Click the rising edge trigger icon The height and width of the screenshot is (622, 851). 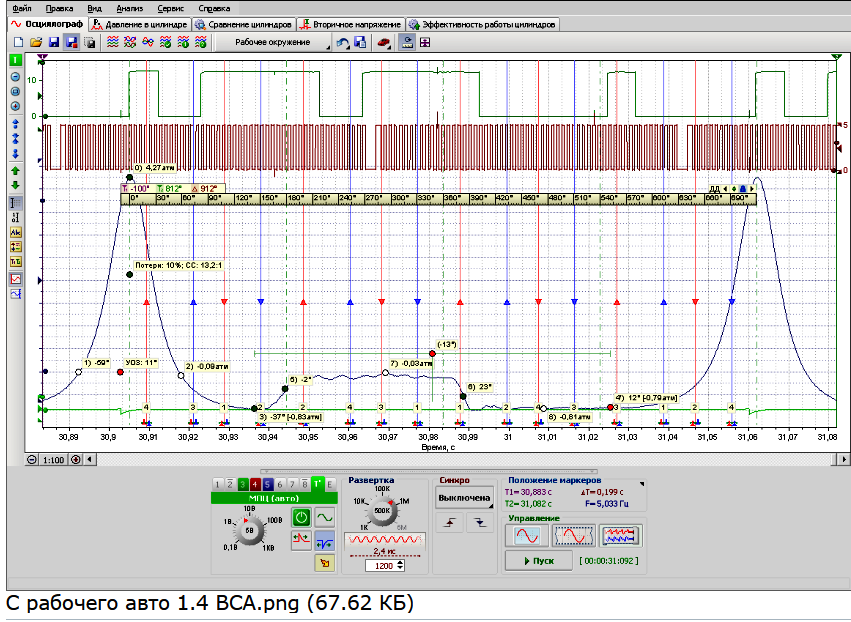[450, 523]
